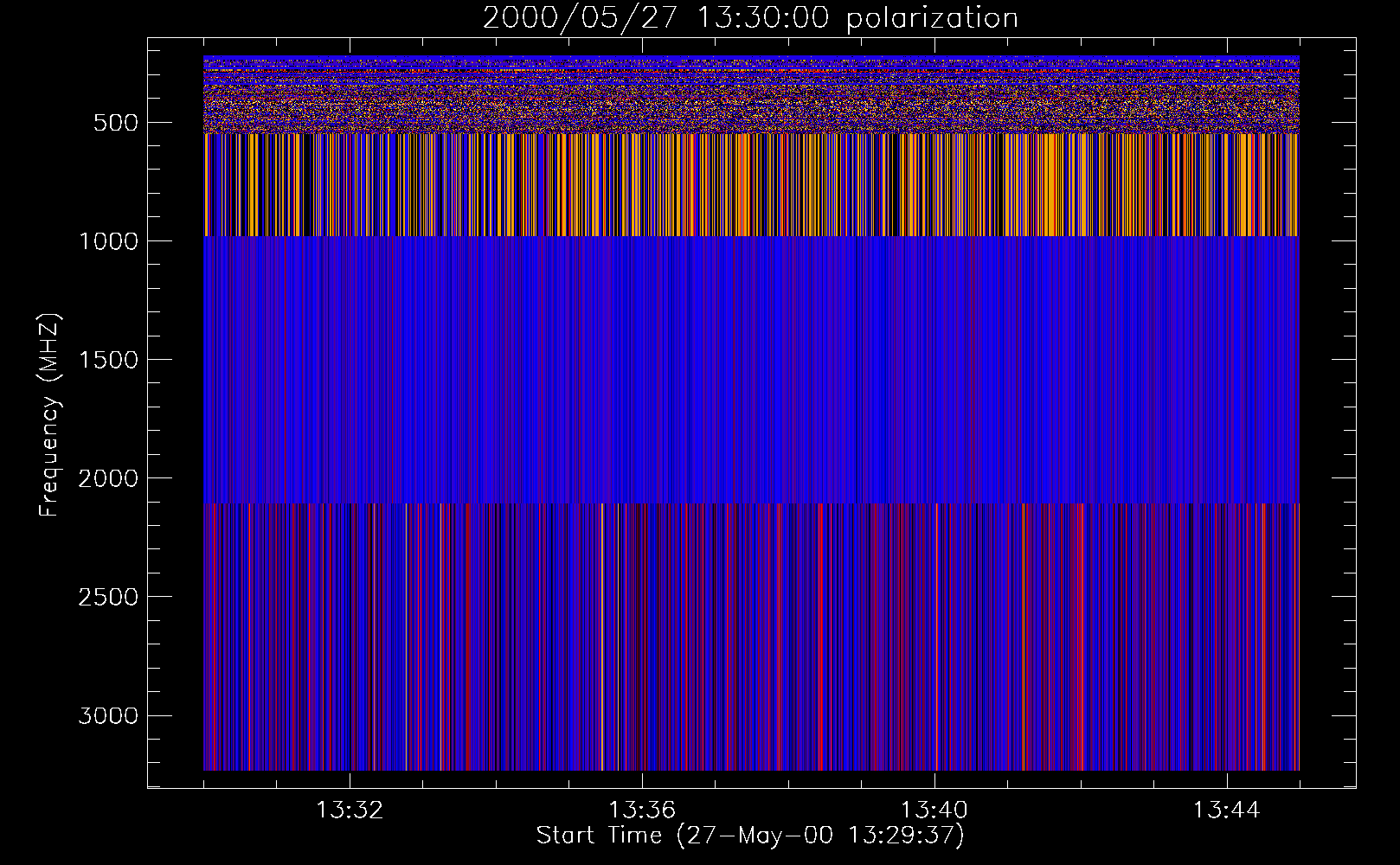1400x865 pixels.
Task: Select the 2000 frequency tick label
Action: point(108,478)
